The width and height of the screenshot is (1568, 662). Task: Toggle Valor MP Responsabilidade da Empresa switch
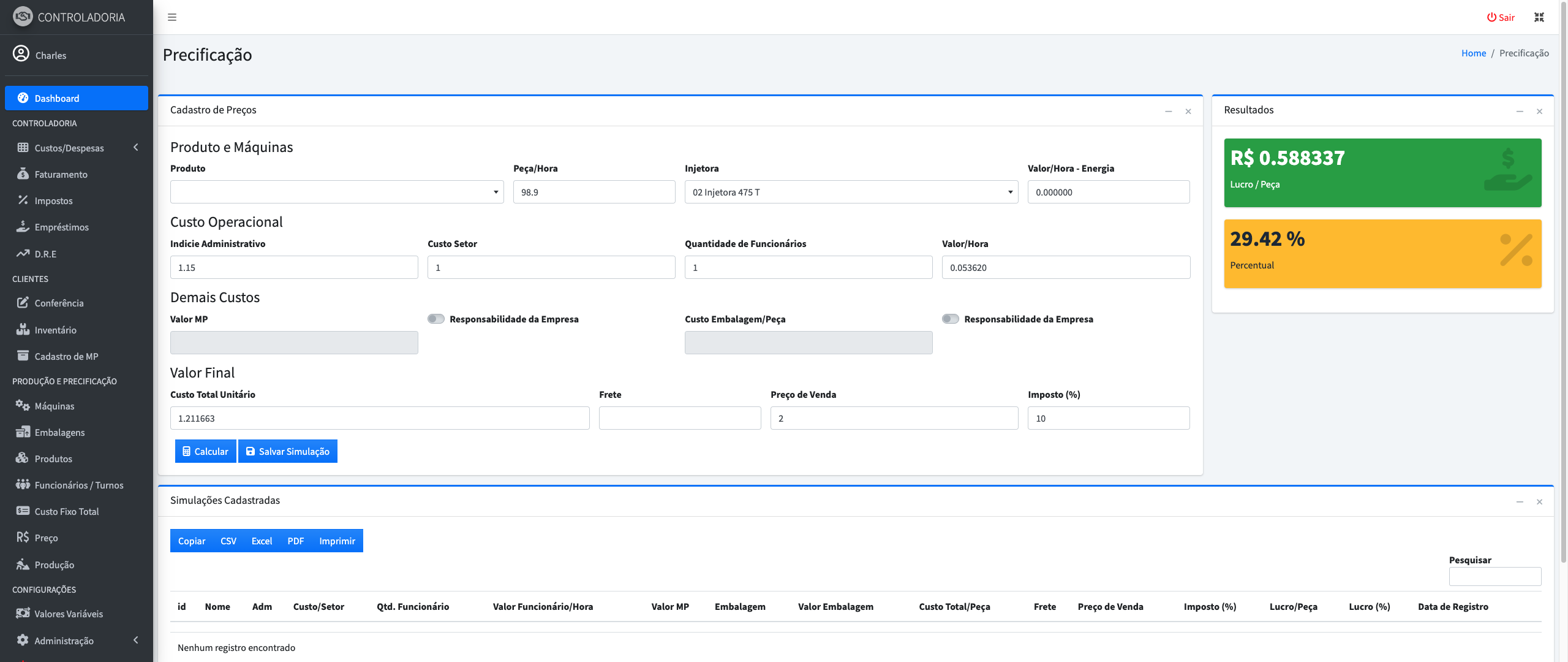(436, 319)
